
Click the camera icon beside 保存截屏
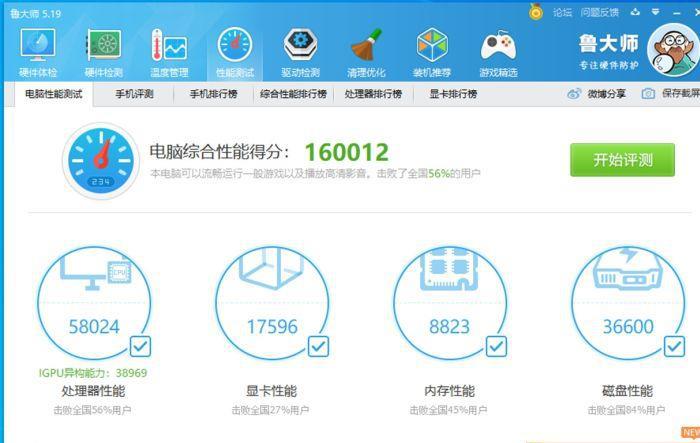(x=648, y=94)
